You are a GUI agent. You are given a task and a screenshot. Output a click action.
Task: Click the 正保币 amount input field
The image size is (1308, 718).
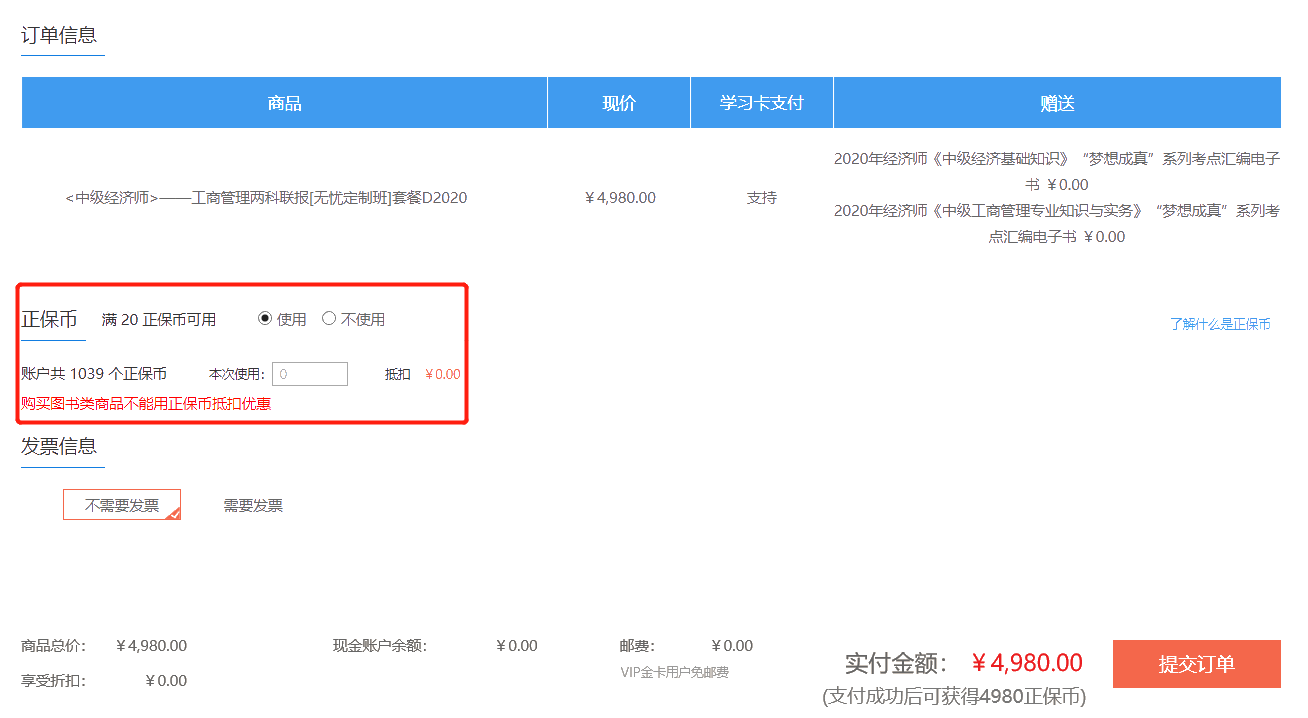pos(310,373)
